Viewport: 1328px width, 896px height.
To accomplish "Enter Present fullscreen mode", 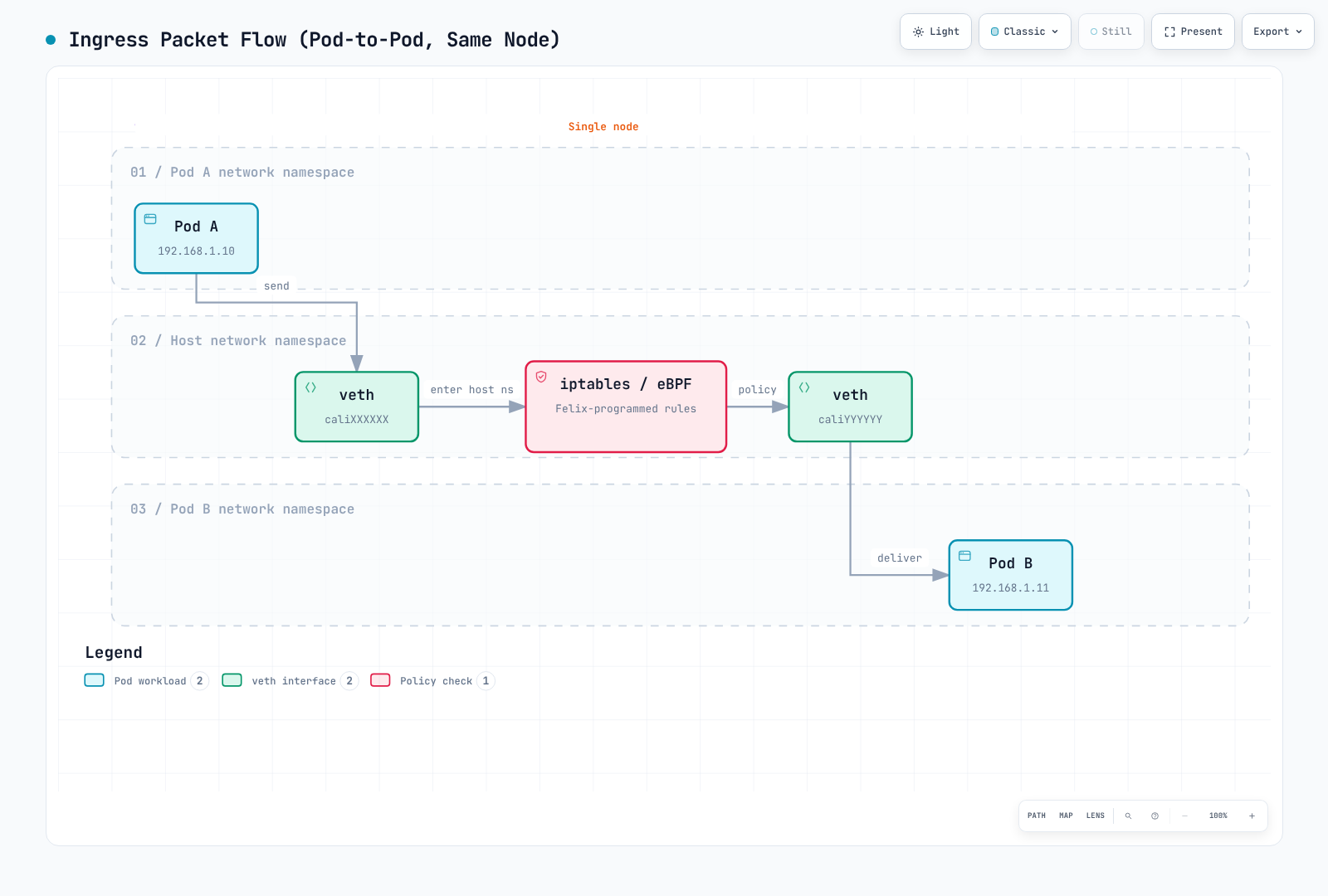I will click(1193, 32).
